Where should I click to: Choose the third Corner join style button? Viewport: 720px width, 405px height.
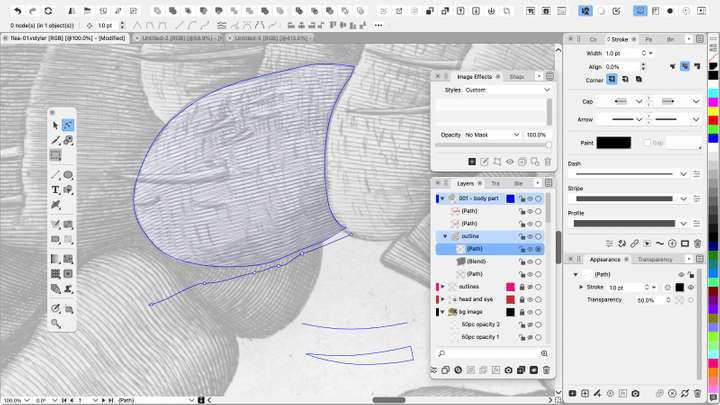(x=638, y=79)
